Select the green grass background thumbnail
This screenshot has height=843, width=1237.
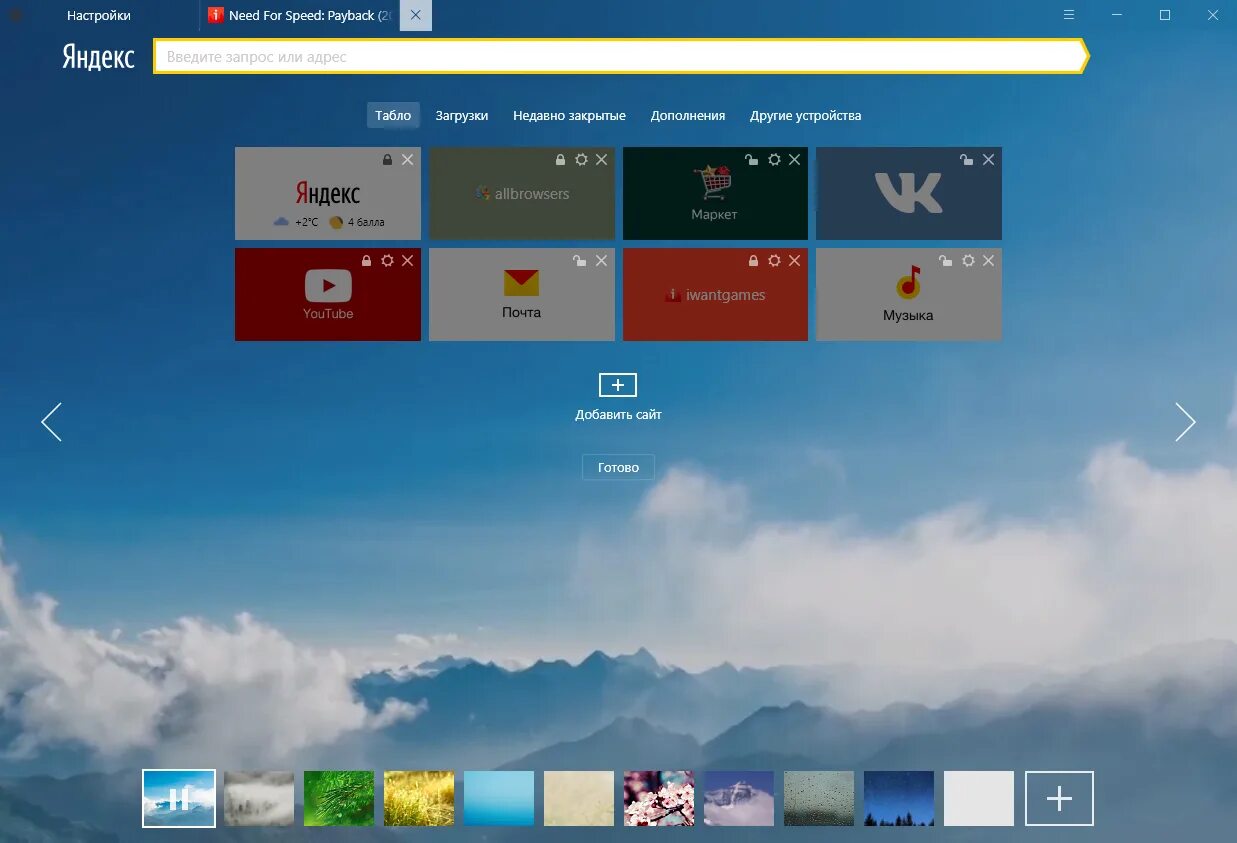point(339,798)
